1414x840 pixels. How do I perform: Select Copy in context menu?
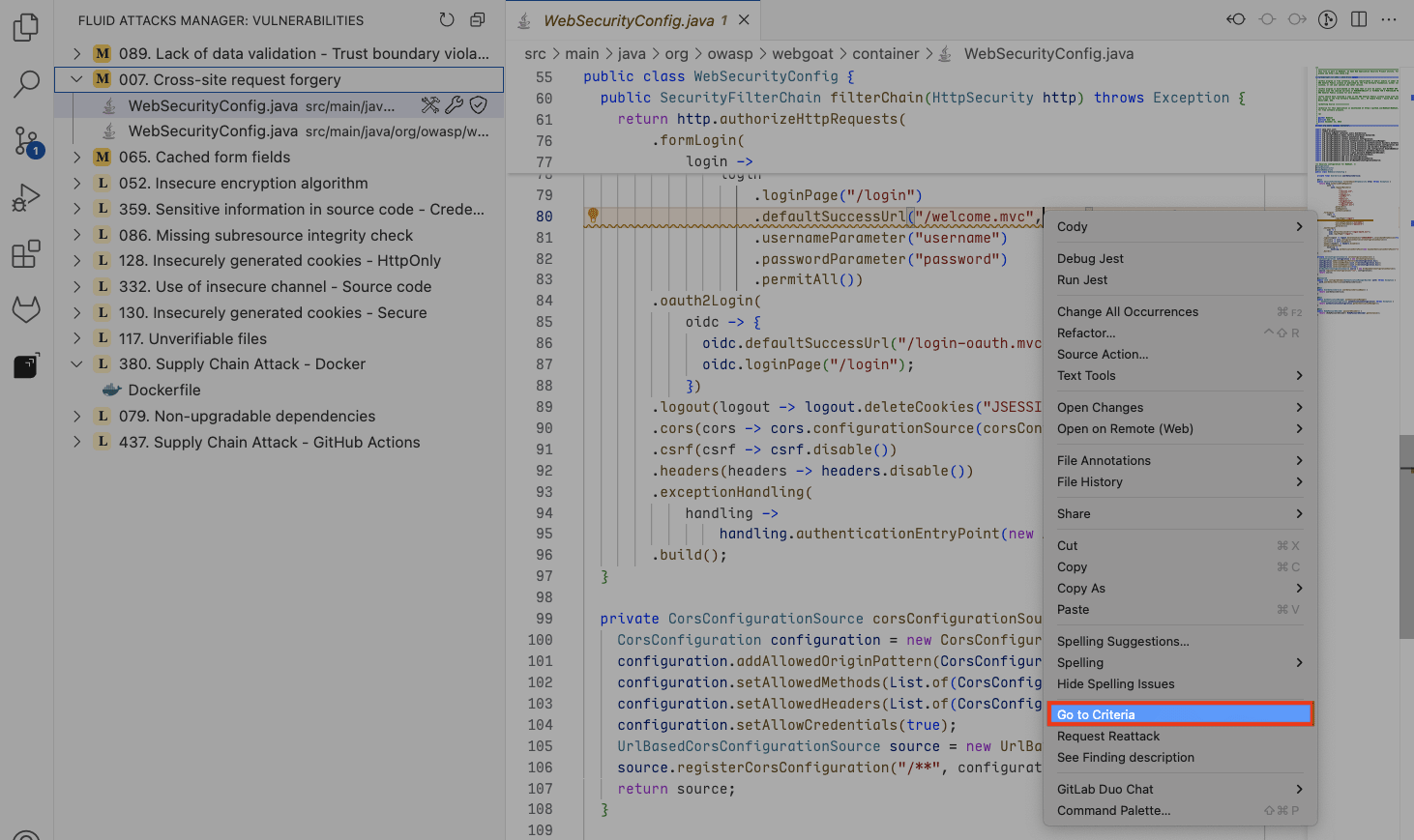(x=1180, y=566)
